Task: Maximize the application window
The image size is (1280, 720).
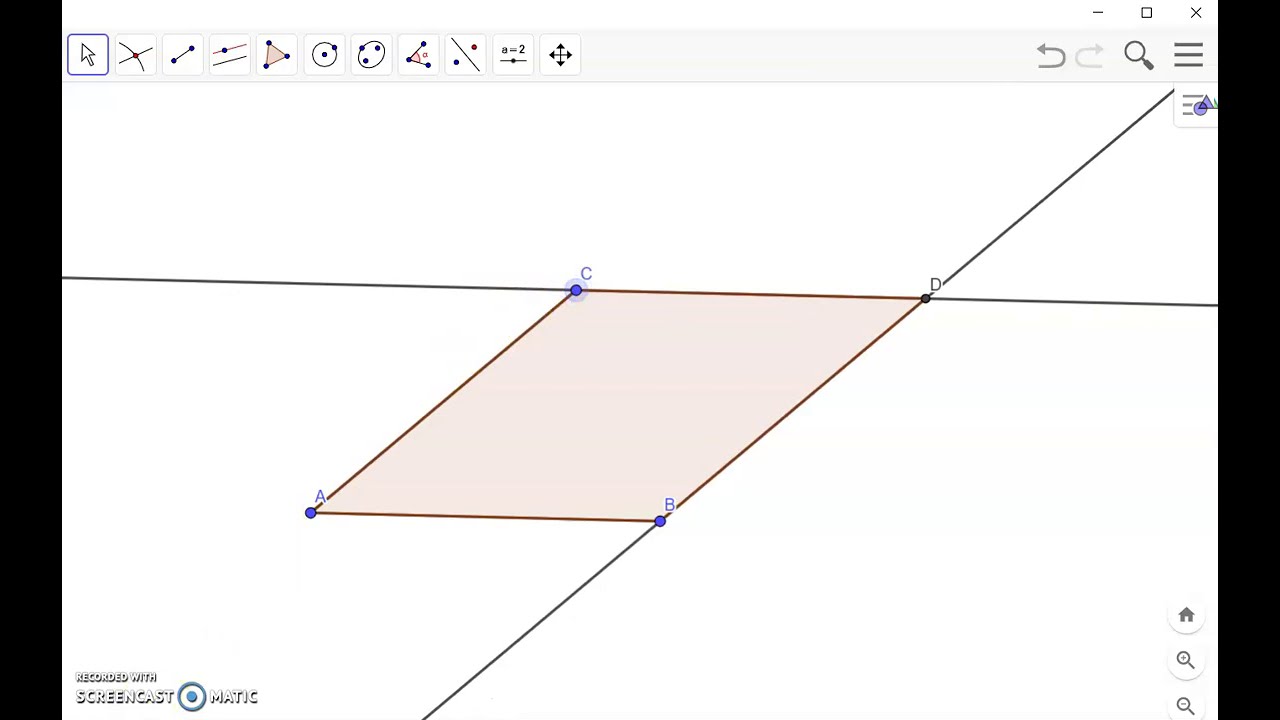Action: pos(1147,13)
